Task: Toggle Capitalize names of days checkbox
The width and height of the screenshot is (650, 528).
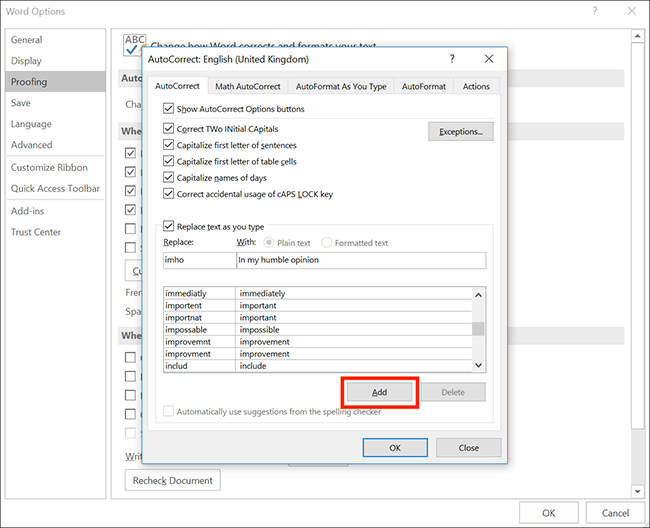Action: click(168, 177)
